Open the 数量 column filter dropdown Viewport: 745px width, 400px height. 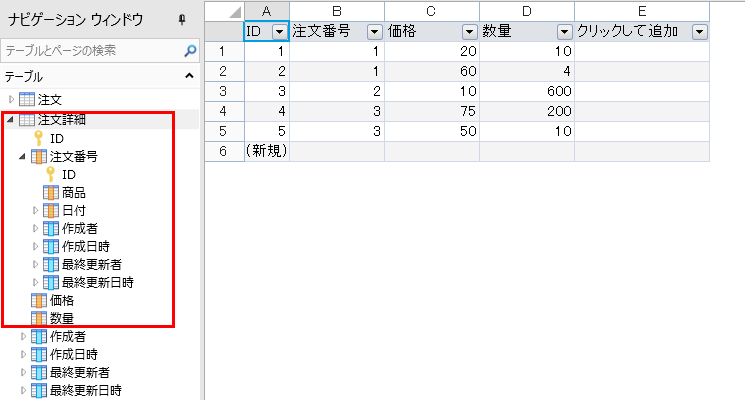tap(564, 32)
